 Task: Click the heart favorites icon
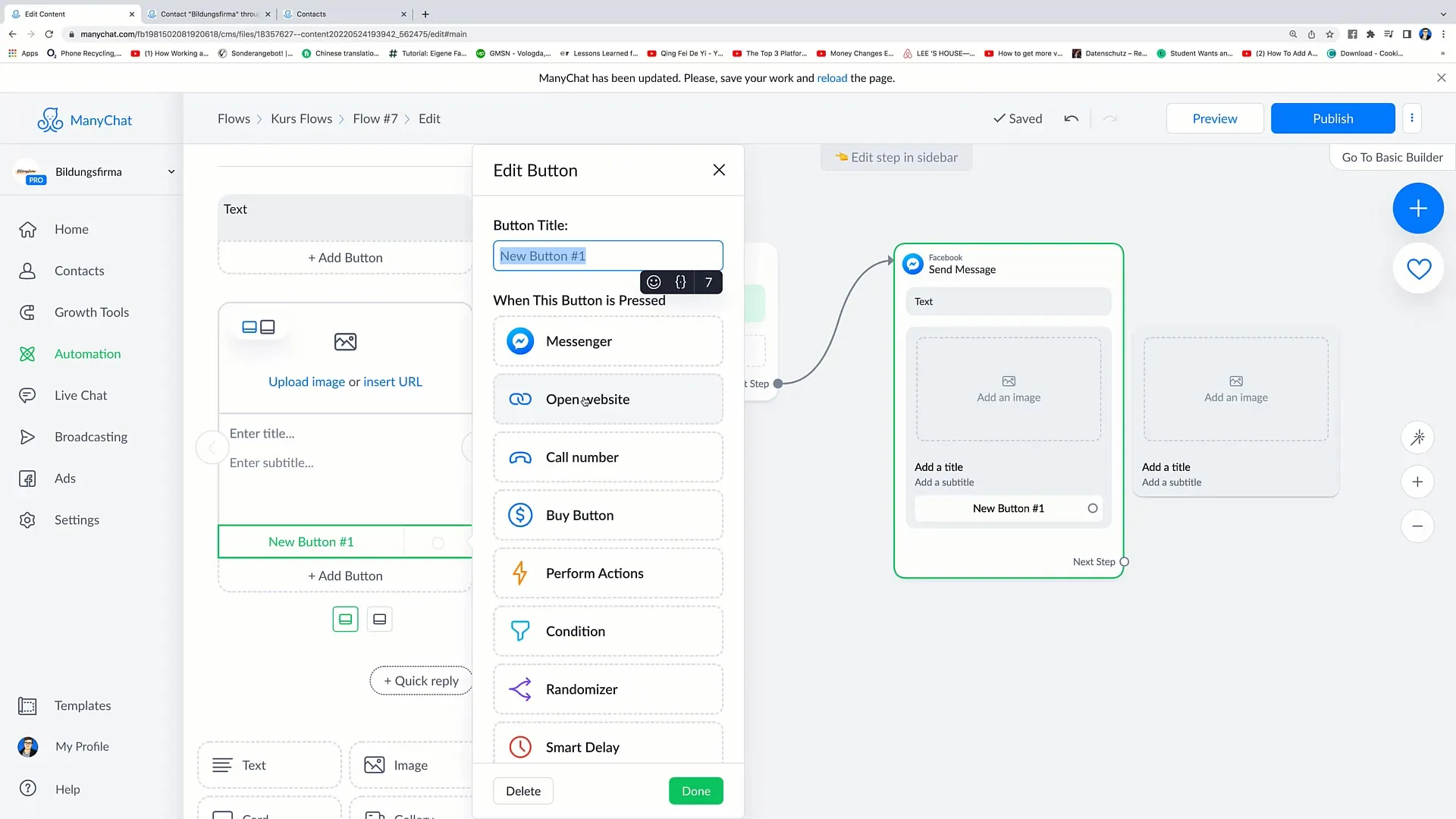coord(1417,268)
